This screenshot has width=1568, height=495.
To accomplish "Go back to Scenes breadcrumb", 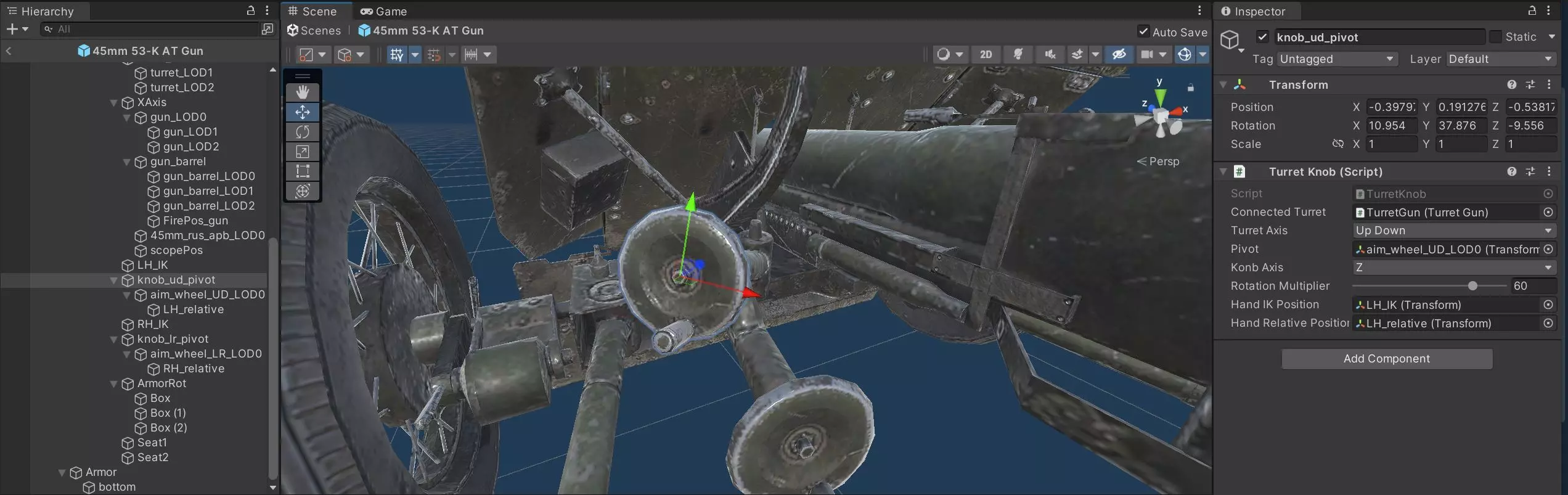I will [314, 30].
